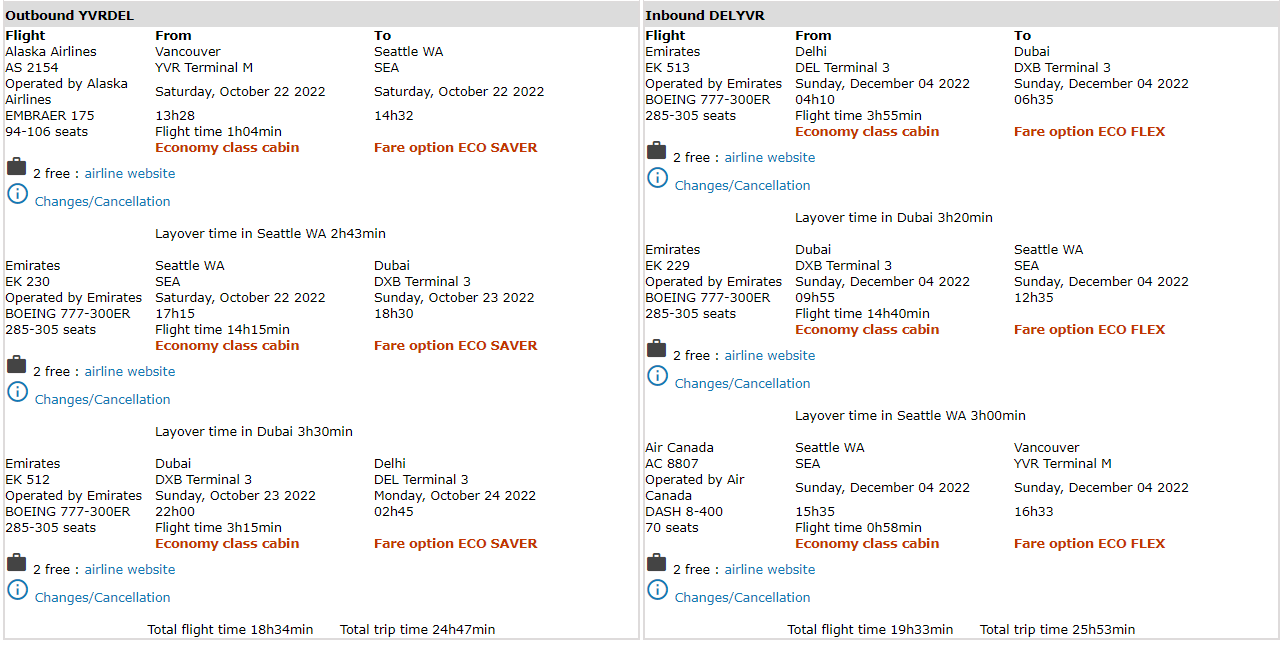Click the info icon under flight AS 2154
The width and height of the screenshot is (1282, 645).
(x=17, y=194)
